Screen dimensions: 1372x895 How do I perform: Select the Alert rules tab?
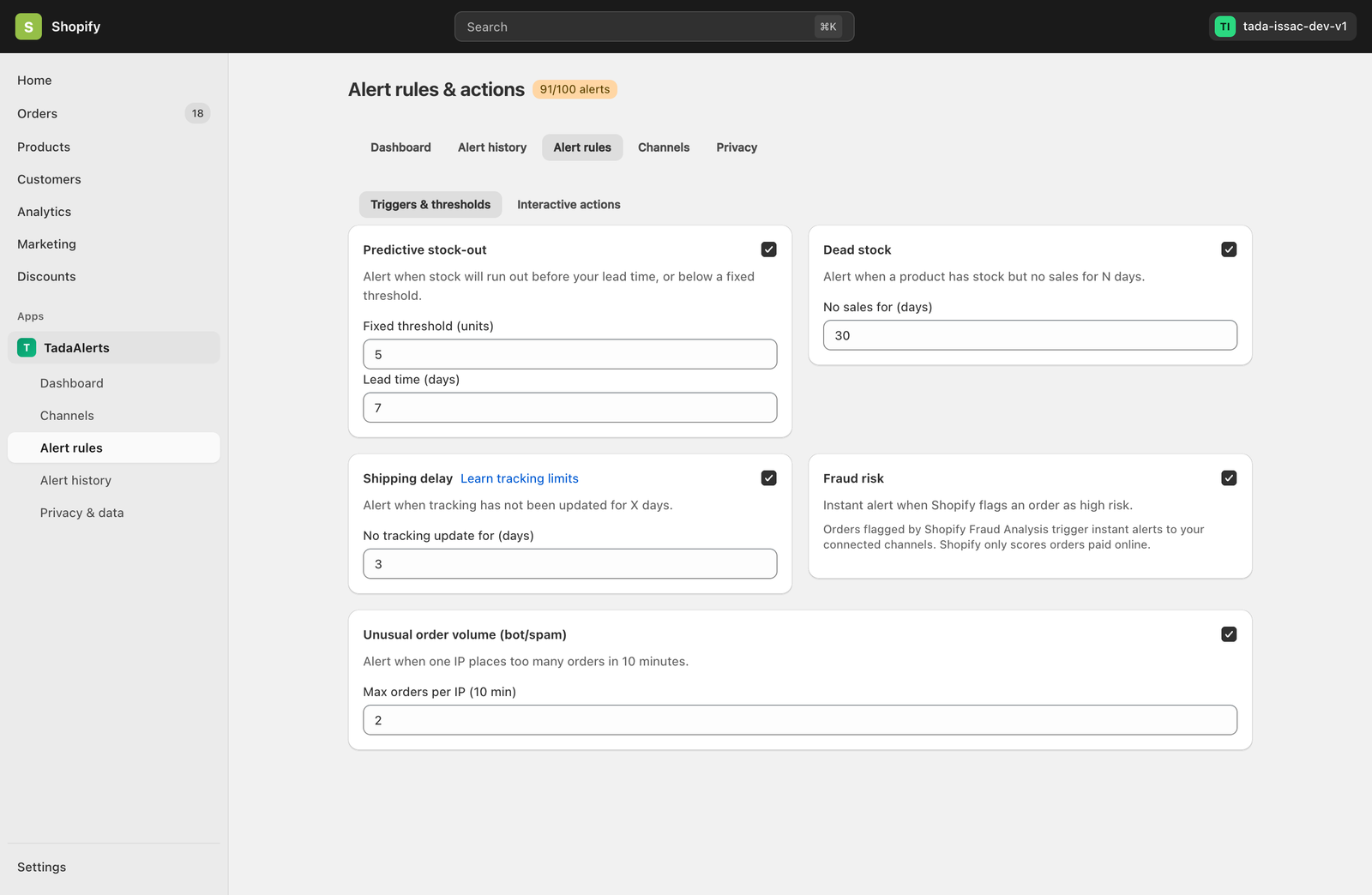pyautogui.click(x=582, y=147)
